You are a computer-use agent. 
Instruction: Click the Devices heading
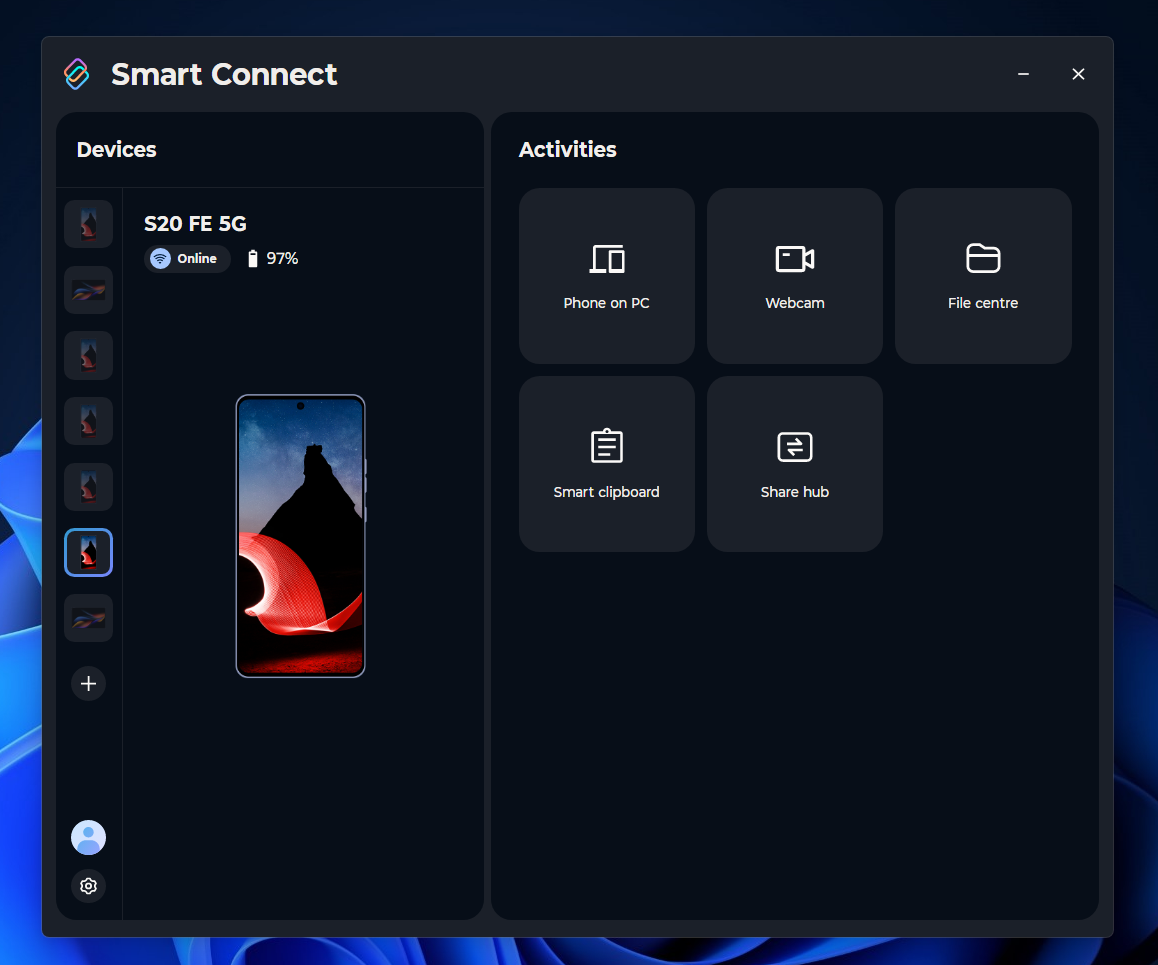coord(117,150)
